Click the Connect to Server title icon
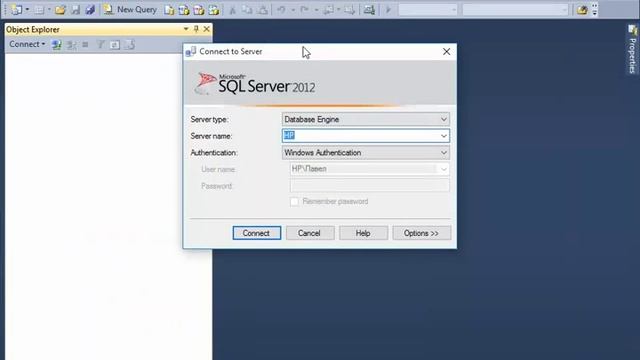The height and width of the screenshot is (360, 640). [191, 51]
